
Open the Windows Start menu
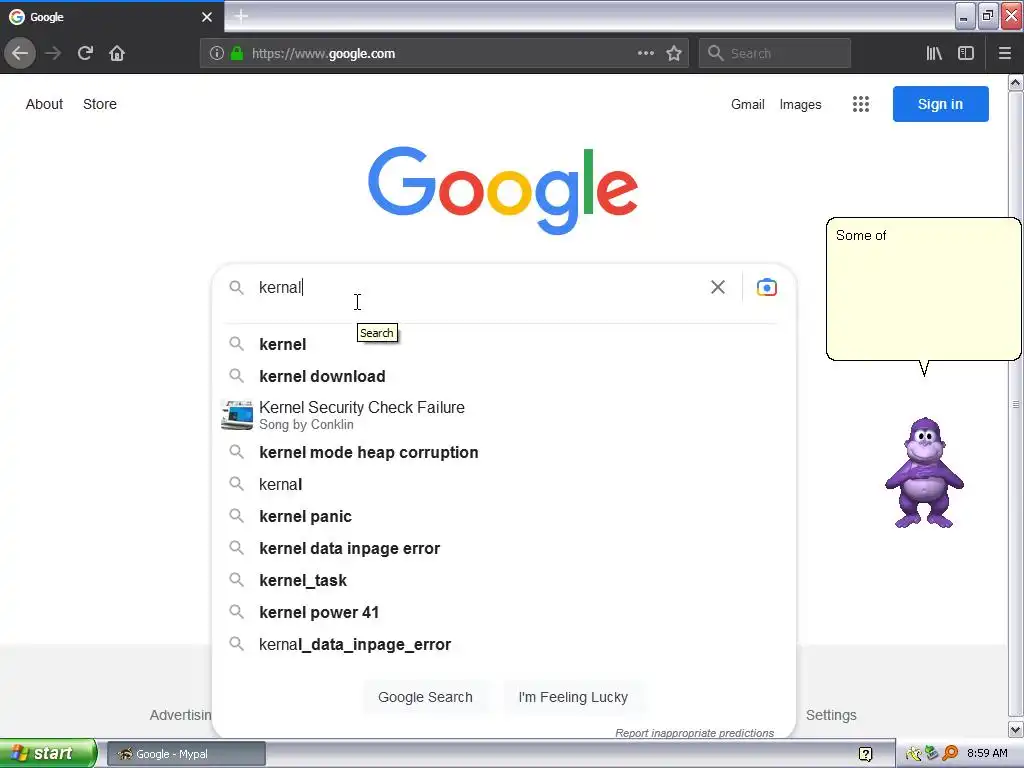(x=48, y=754)
